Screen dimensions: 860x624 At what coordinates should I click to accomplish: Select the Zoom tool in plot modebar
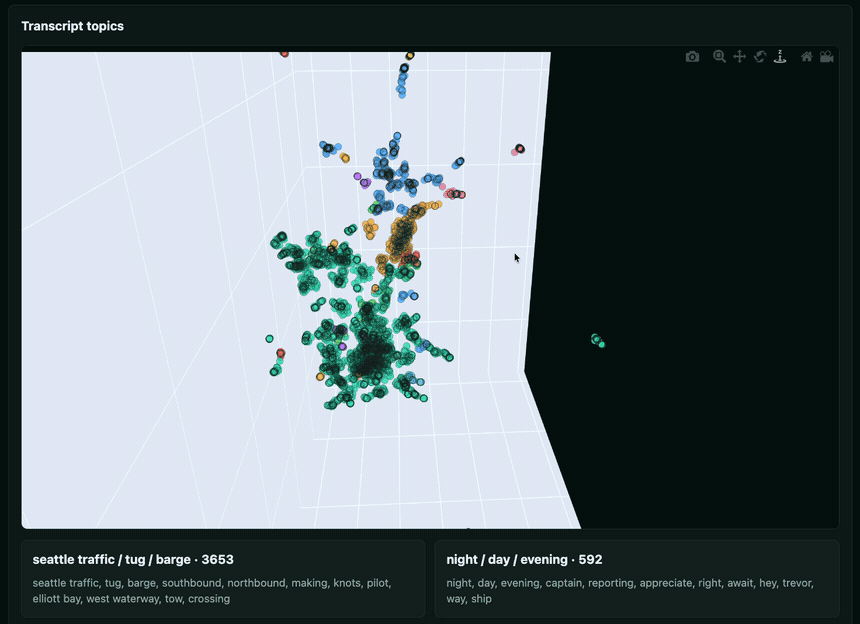pyautogui.click(x=719, y=56)
